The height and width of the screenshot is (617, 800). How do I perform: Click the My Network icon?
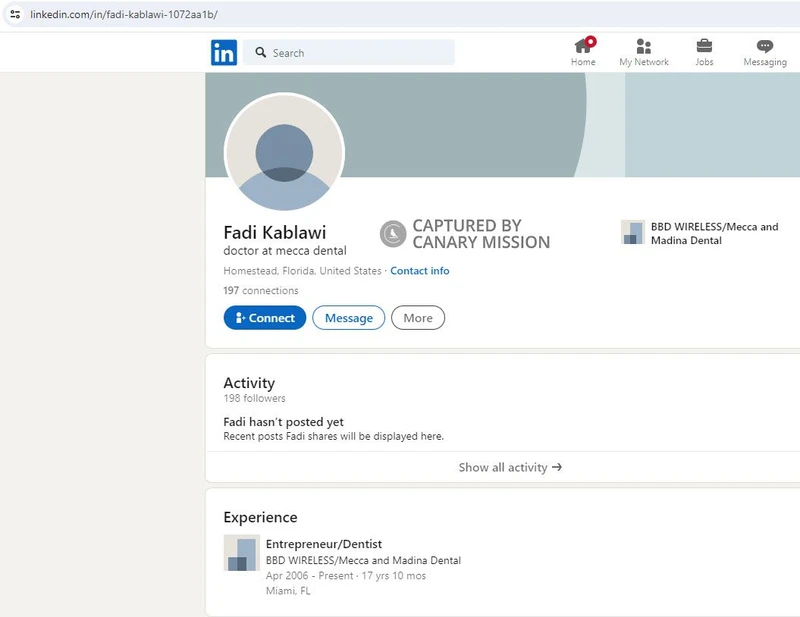pyautogui.click(x=643, y=48)
